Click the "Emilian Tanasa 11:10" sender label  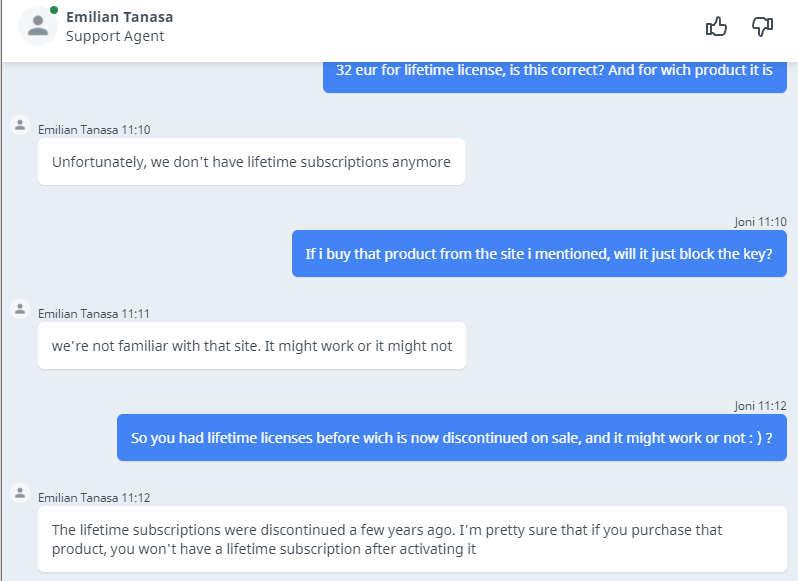click(x=94, y=130)
